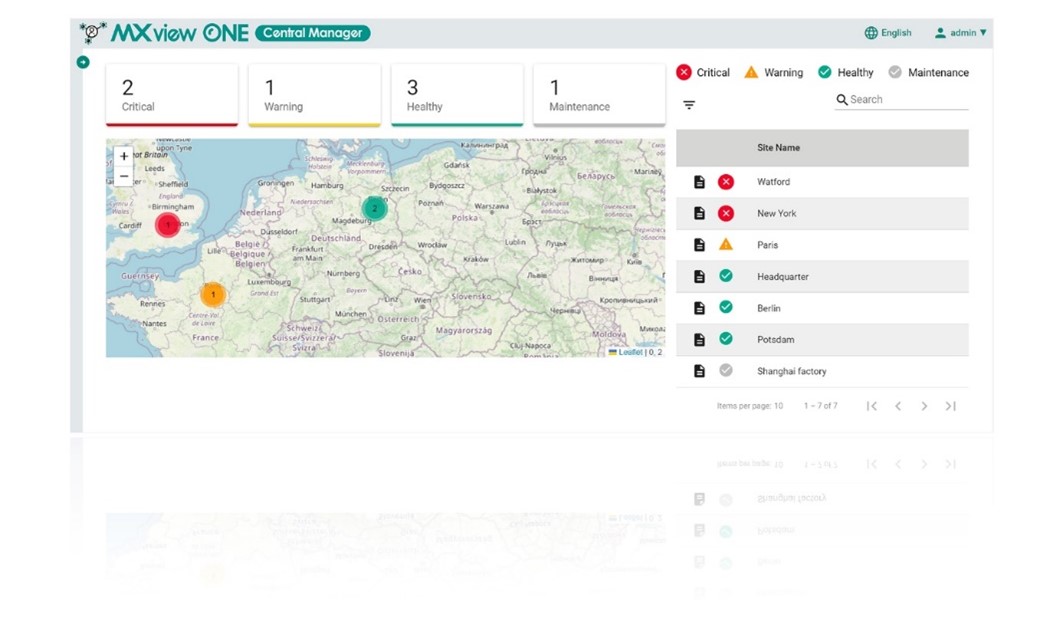1063x618 pixels.
Task: Open the New York row document icon
Action: point(699,213)
